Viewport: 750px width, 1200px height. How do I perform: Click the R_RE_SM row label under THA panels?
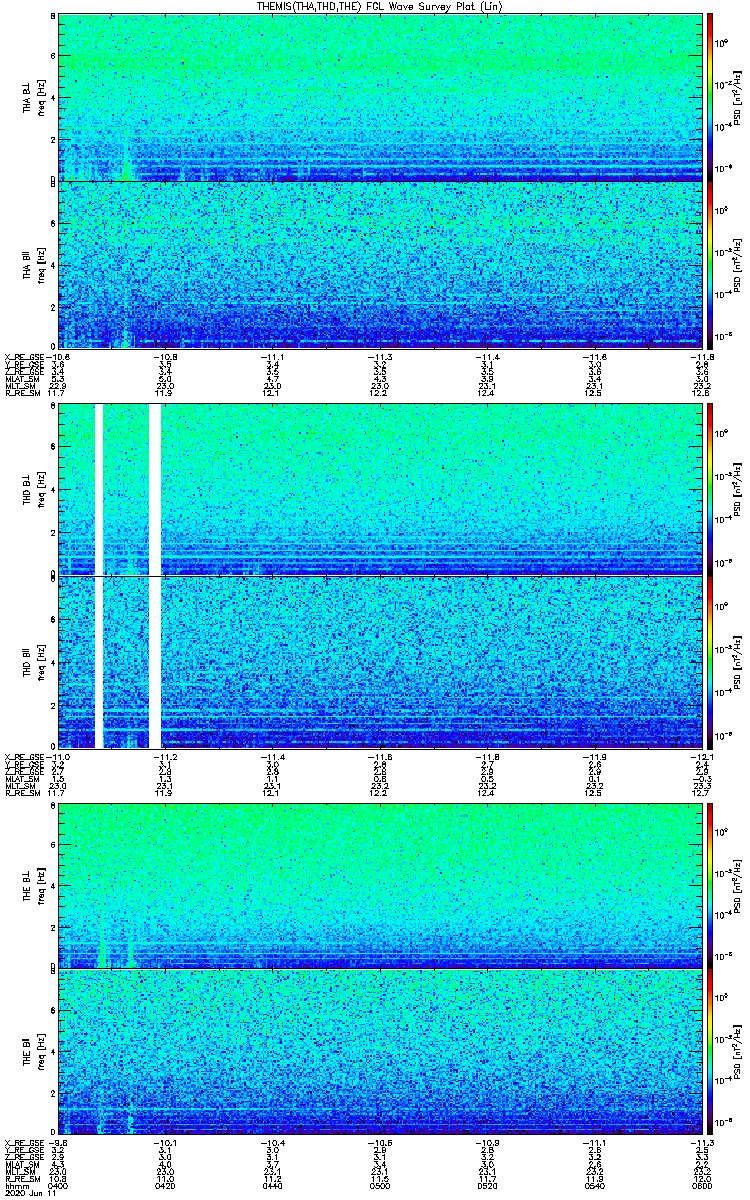(21, 393)
